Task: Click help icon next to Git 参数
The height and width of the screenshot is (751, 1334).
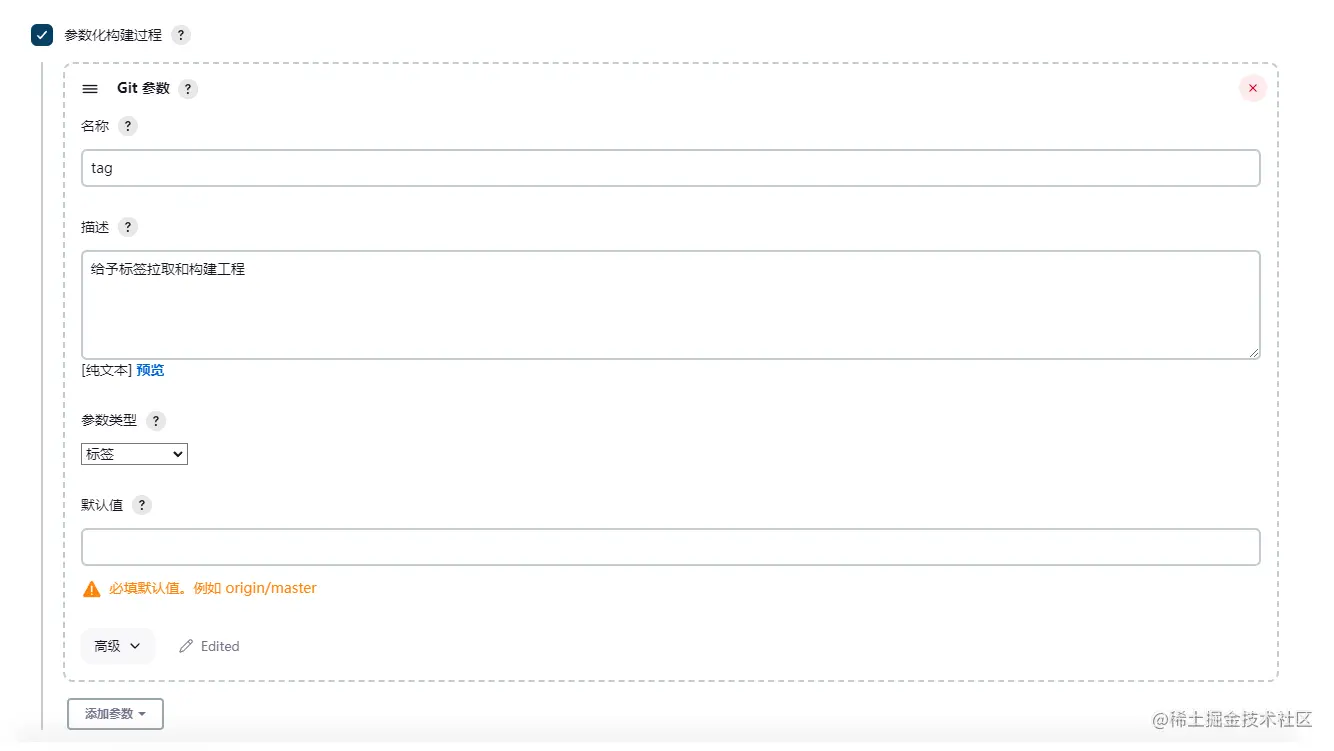Action: pyautogui.click(x=188, y=89)
